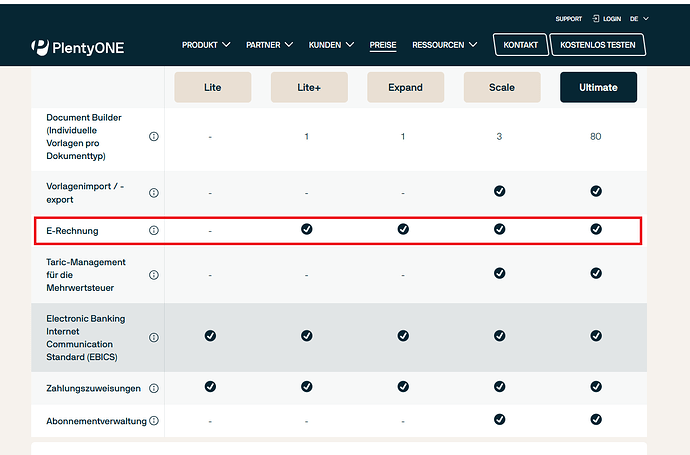
Task: Expand the RESSOURCEN menu
Action: click(x=444, y=45)
